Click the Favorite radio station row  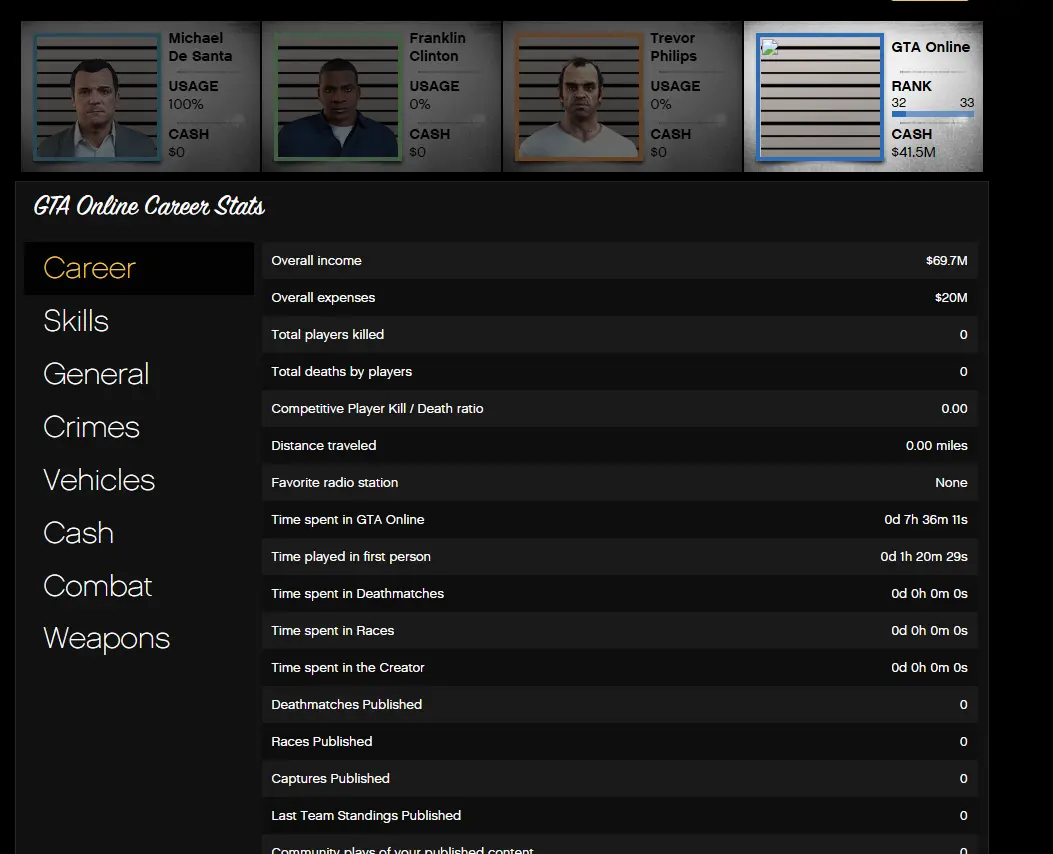[x=619, y=483]
